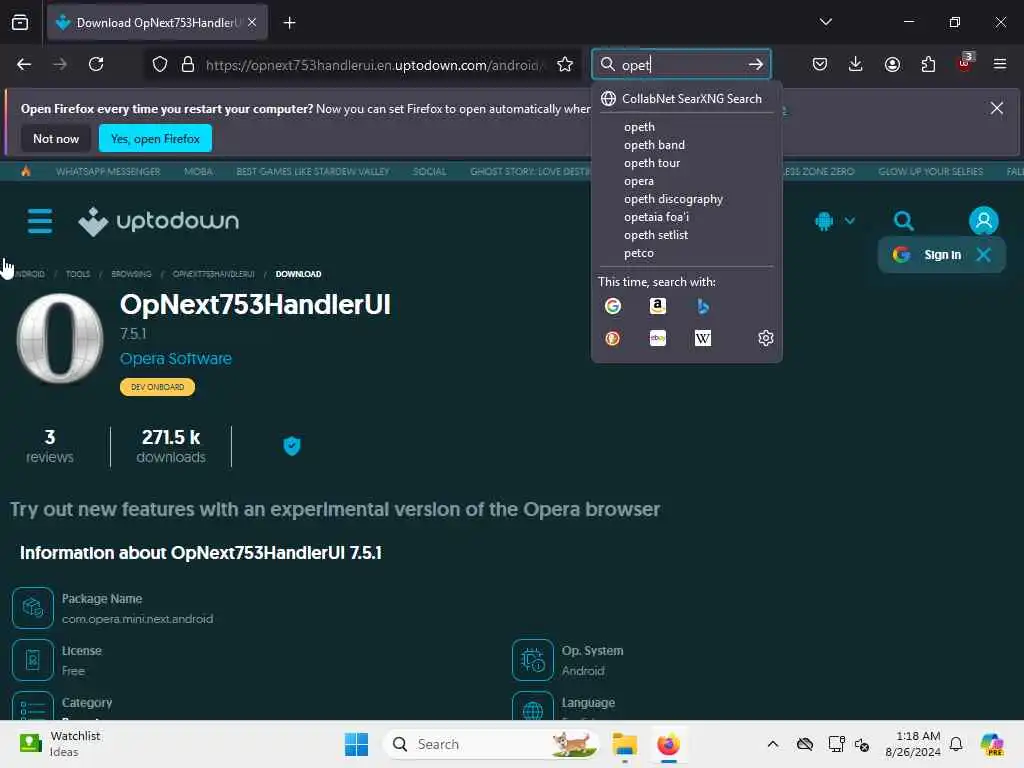This screenshot has height=768, width=1024.
Task: Search this time with Google
Action: tap(613, 306)
